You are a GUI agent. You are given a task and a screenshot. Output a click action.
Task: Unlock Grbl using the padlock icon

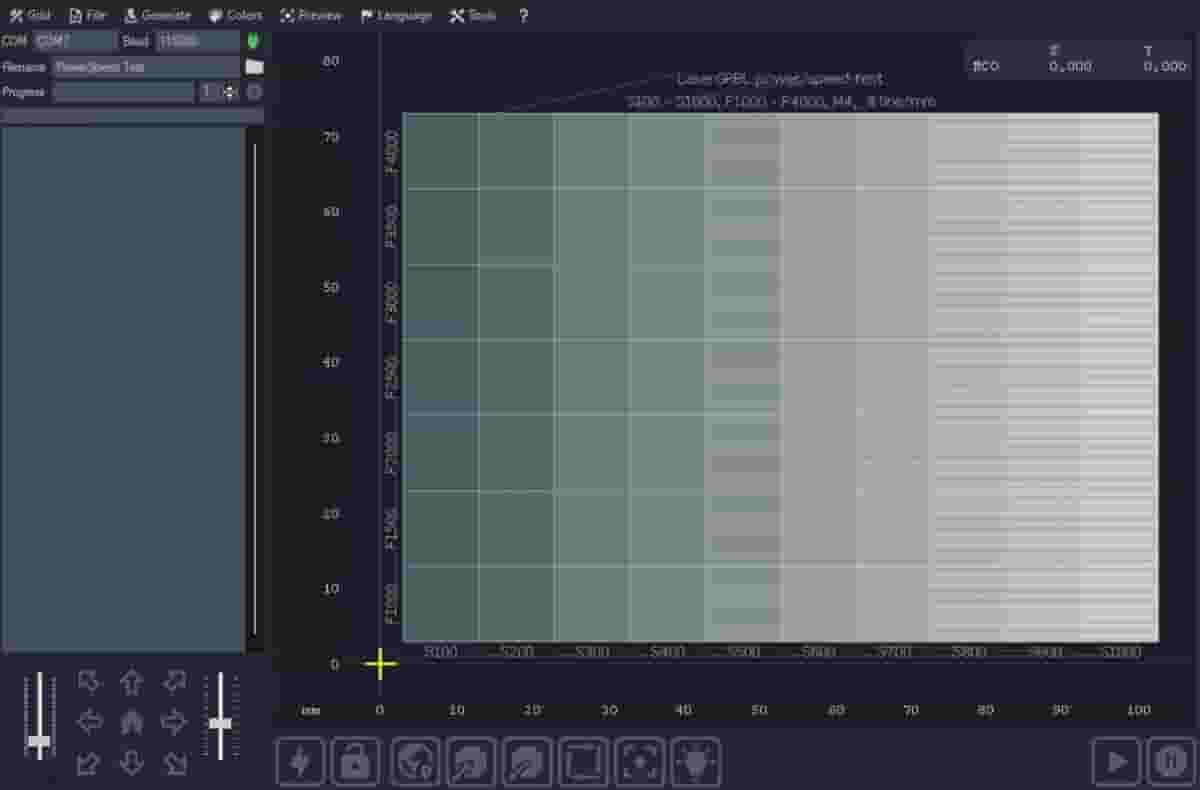(x=357, y=761)
